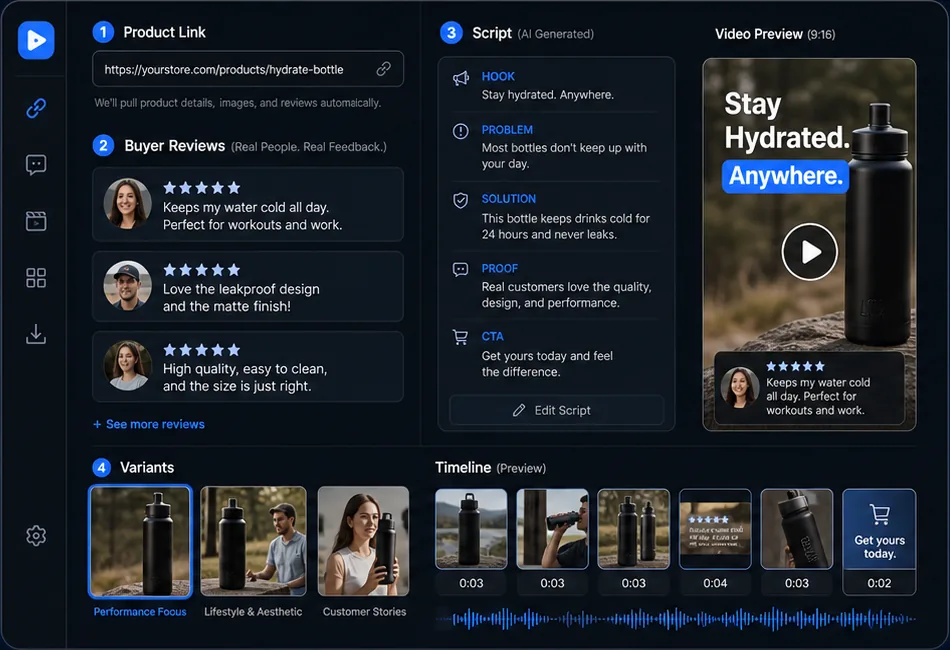950x650 pixels.
Task: Click the audio waveform track
Action: click(x=676, y=618)
